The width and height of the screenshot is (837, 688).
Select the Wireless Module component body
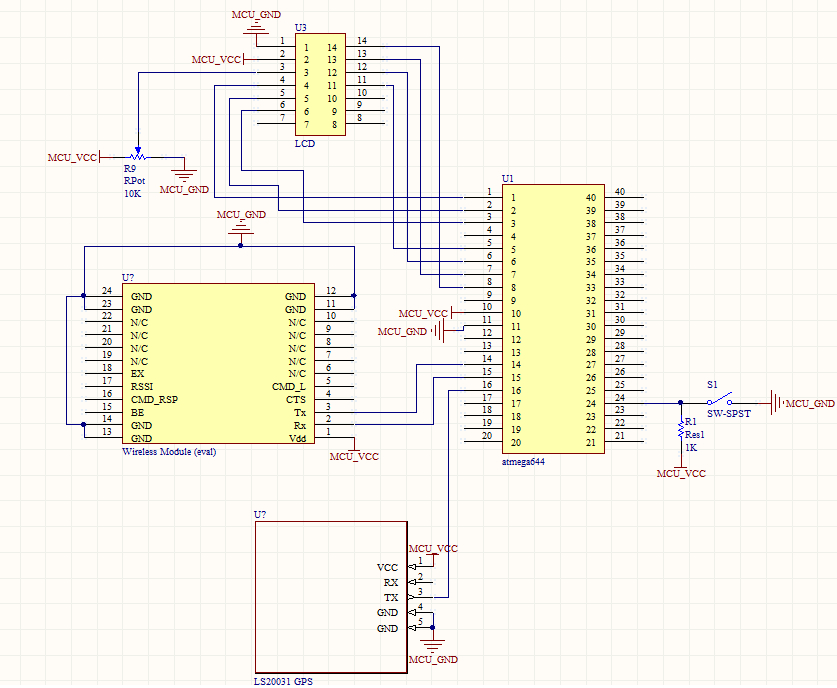point(218,363)
